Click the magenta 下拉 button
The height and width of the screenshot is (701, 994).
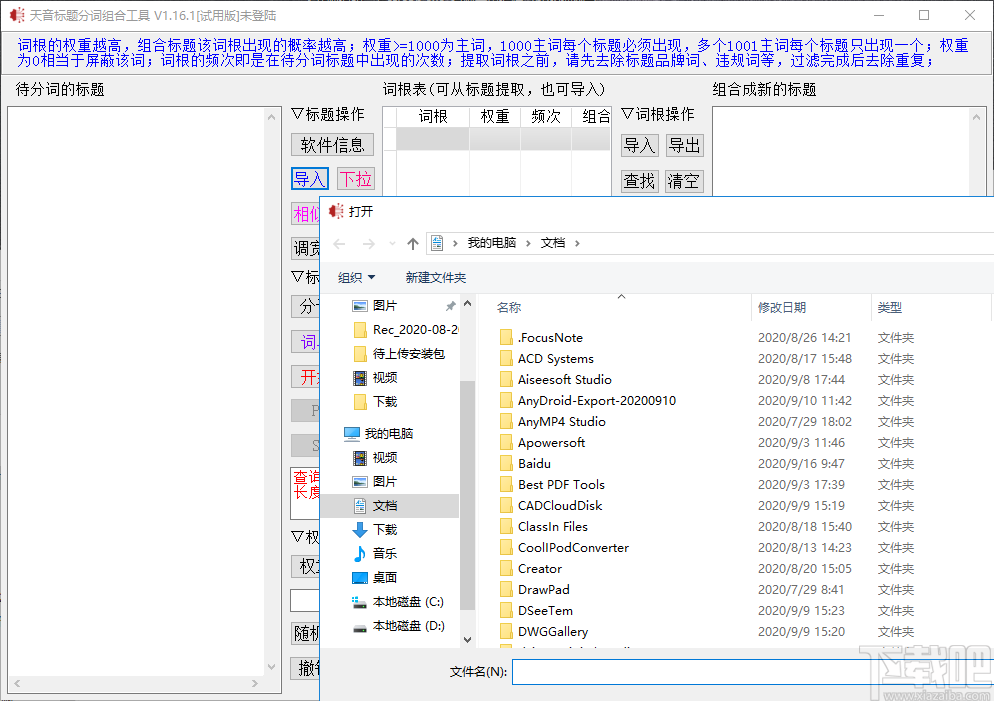(356, 179)
